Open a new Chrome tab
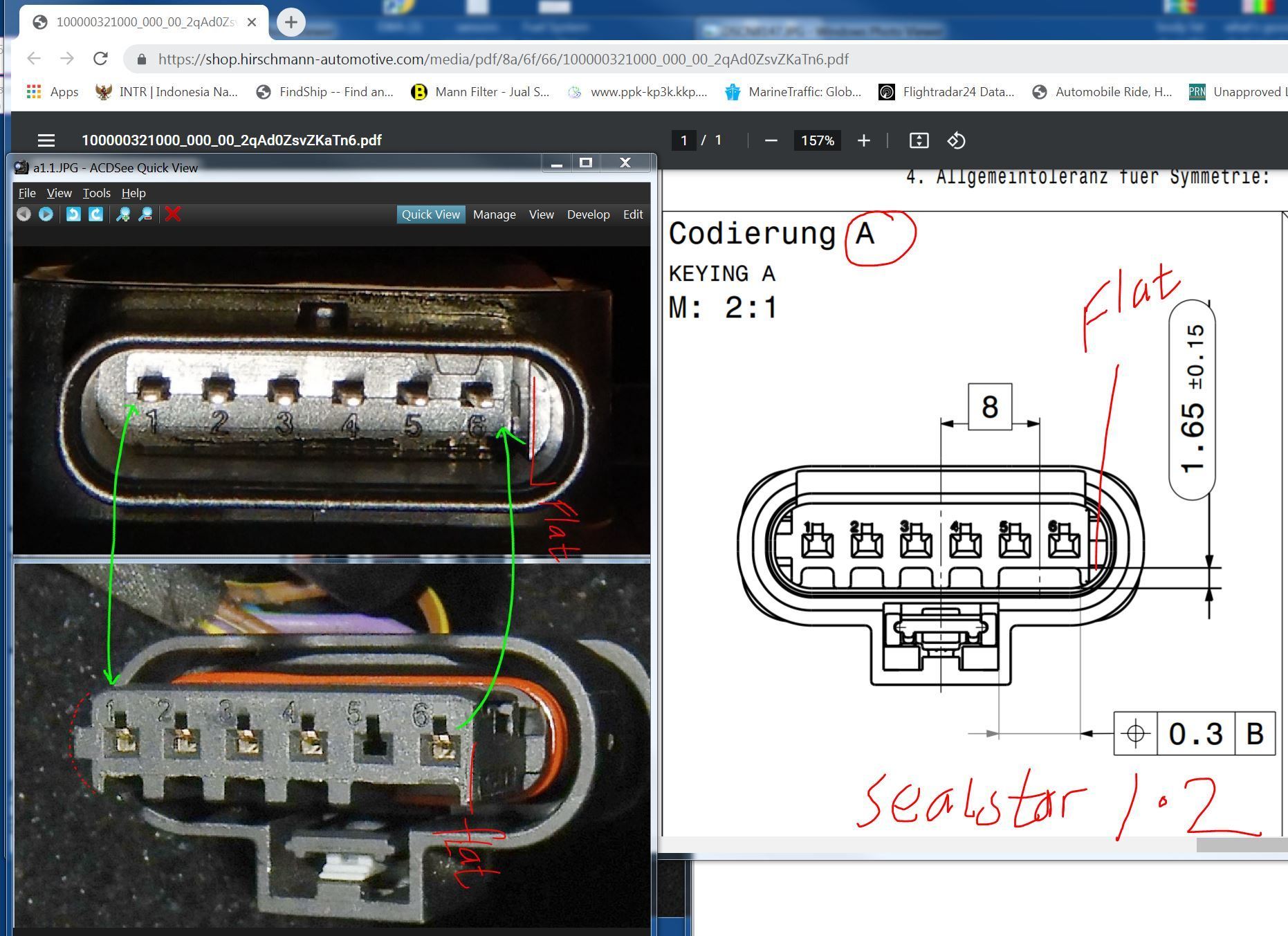1288x936 pixels. coord(291,22)
